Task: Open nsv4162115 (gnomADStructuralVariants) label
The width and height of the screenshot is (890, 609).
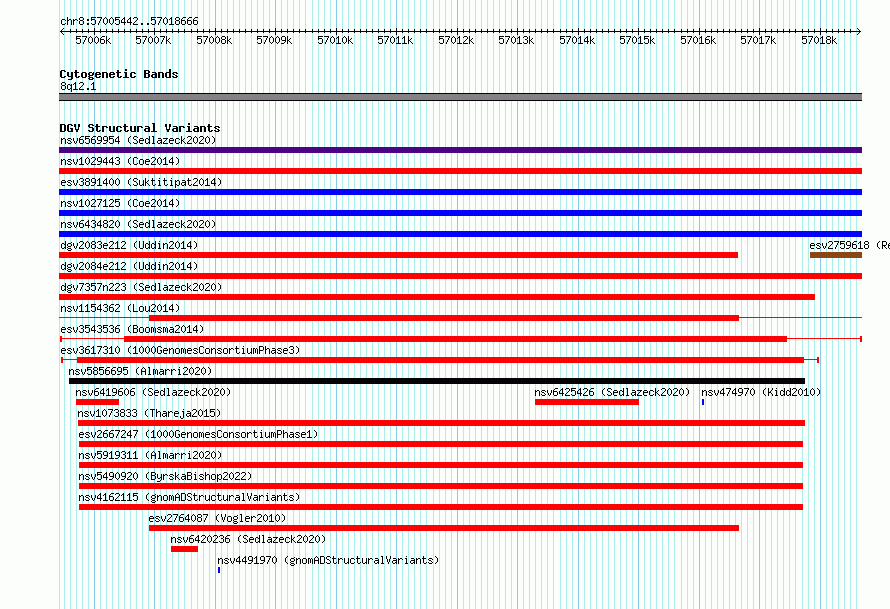Action: pyautogui.click(x=189, y=497)
